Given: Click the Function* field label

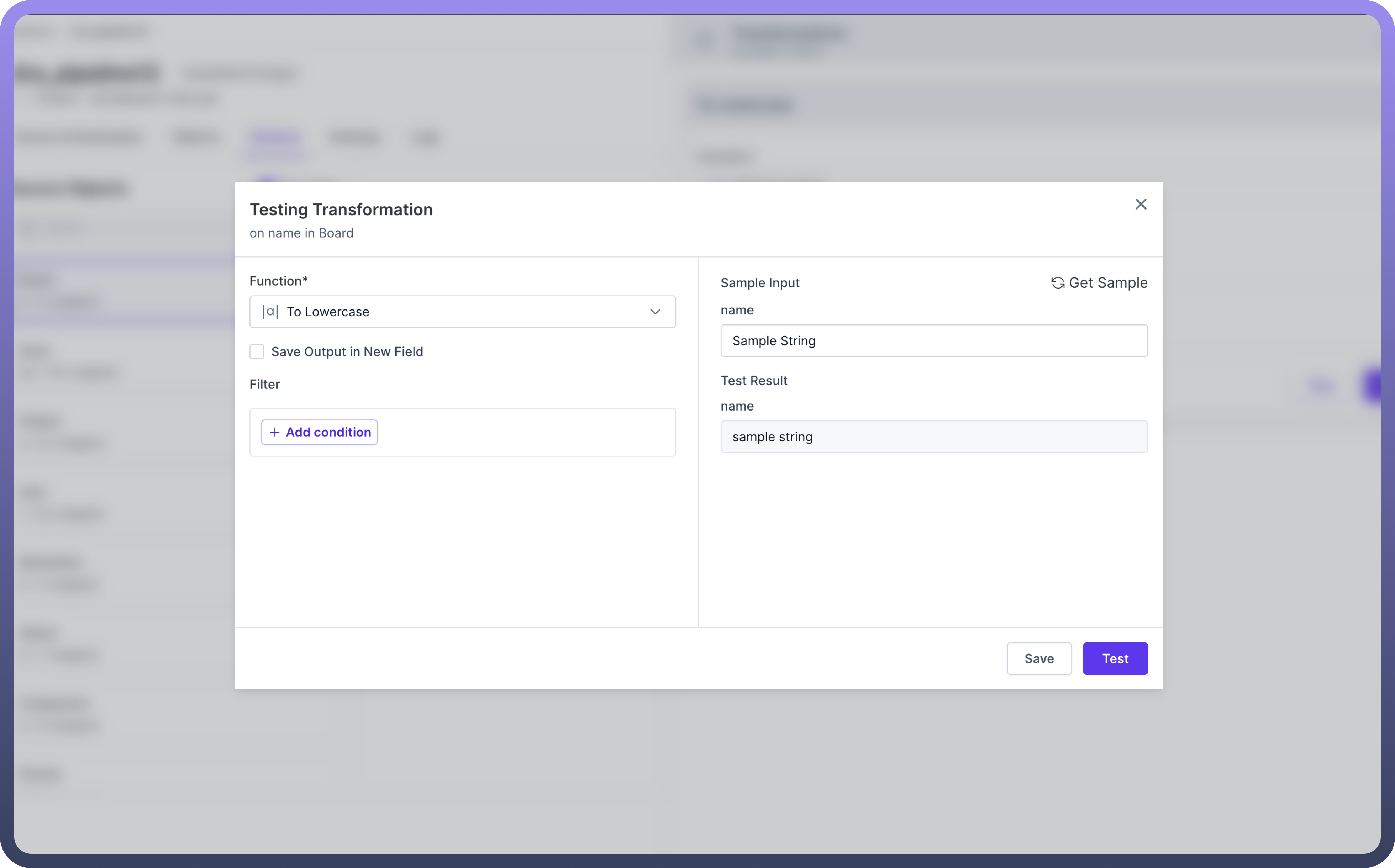Looking at the screenshot, I should click(x=279, y=281).
